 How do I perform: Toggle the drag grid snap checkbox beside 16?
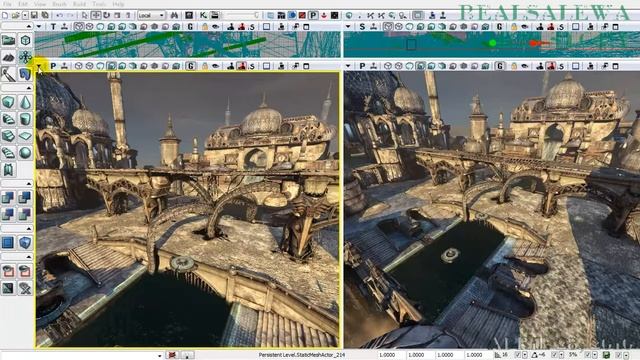click(518, 355)
